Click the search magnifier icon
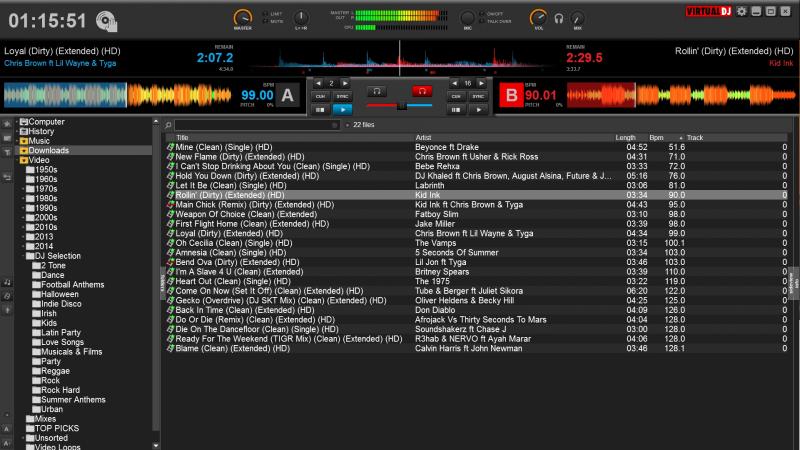The height and width of the screenshot is (450, 800). tap(168, 125)
